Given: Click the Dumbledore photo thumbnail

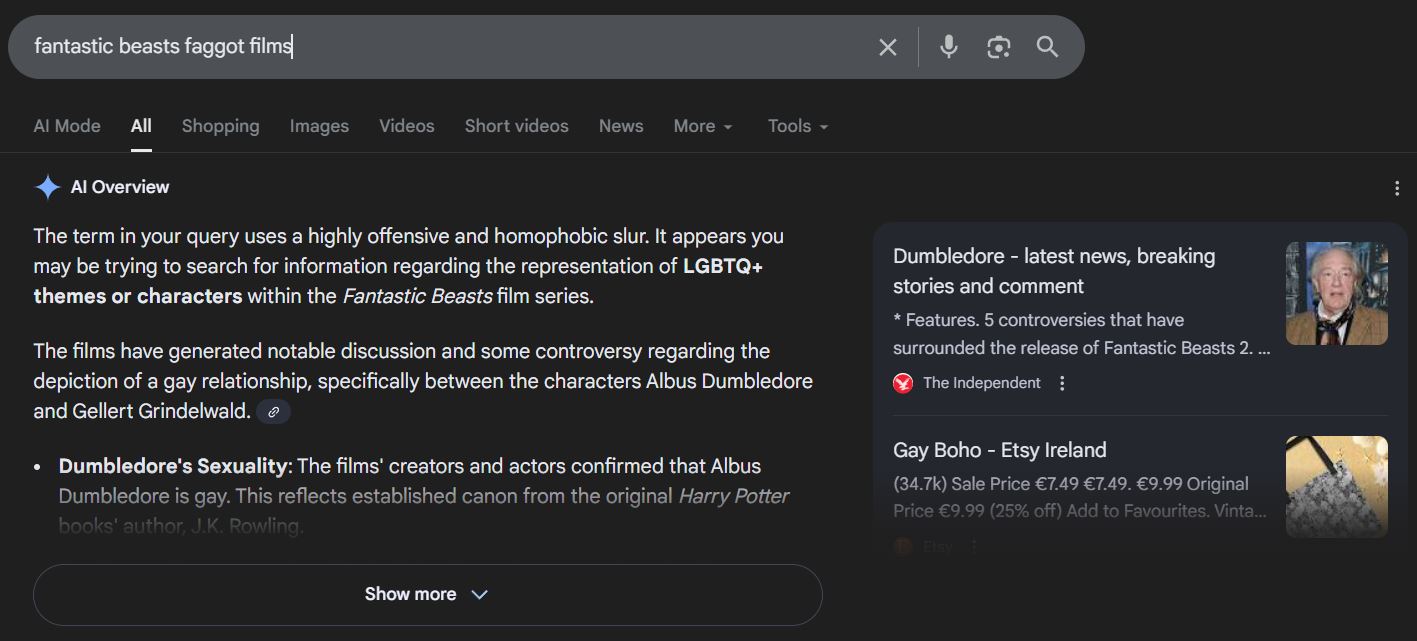Looking at the screenshot, I should click(1336, 293).
